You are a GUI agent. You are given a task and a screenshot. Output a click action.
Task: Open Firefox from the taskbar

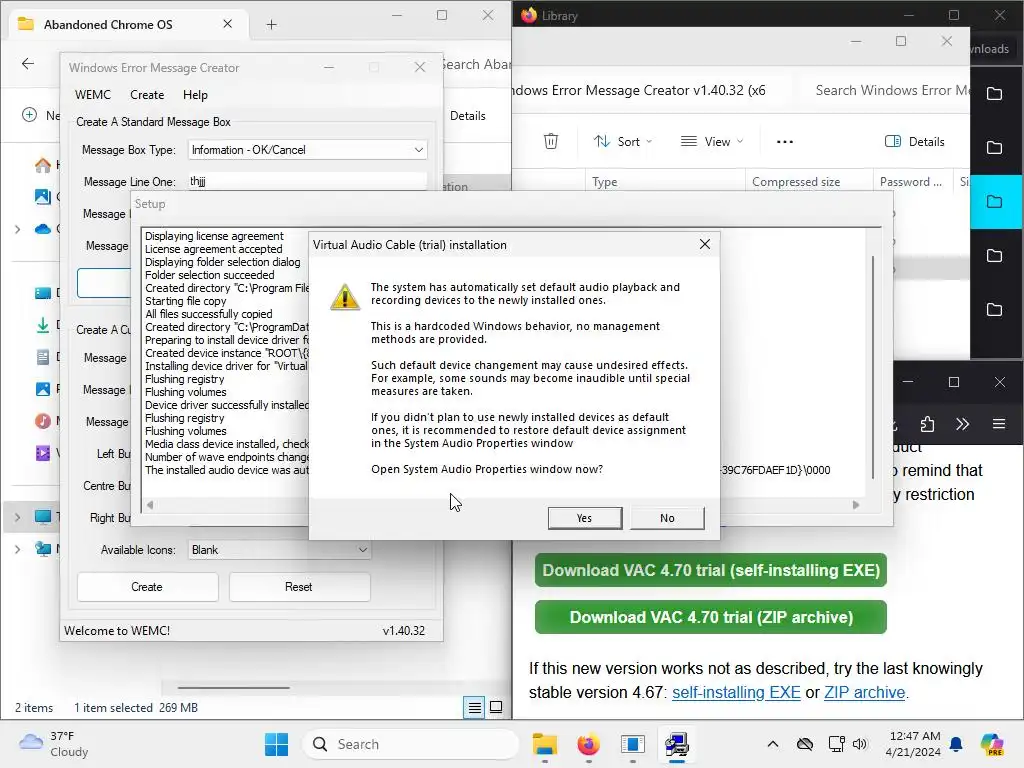tap(588, 744)
